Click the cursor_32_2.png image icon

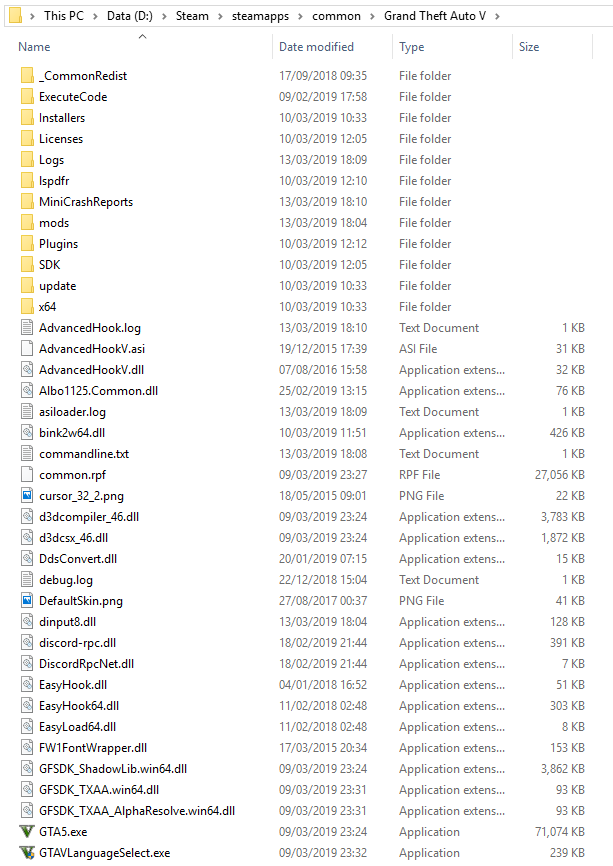27,495
